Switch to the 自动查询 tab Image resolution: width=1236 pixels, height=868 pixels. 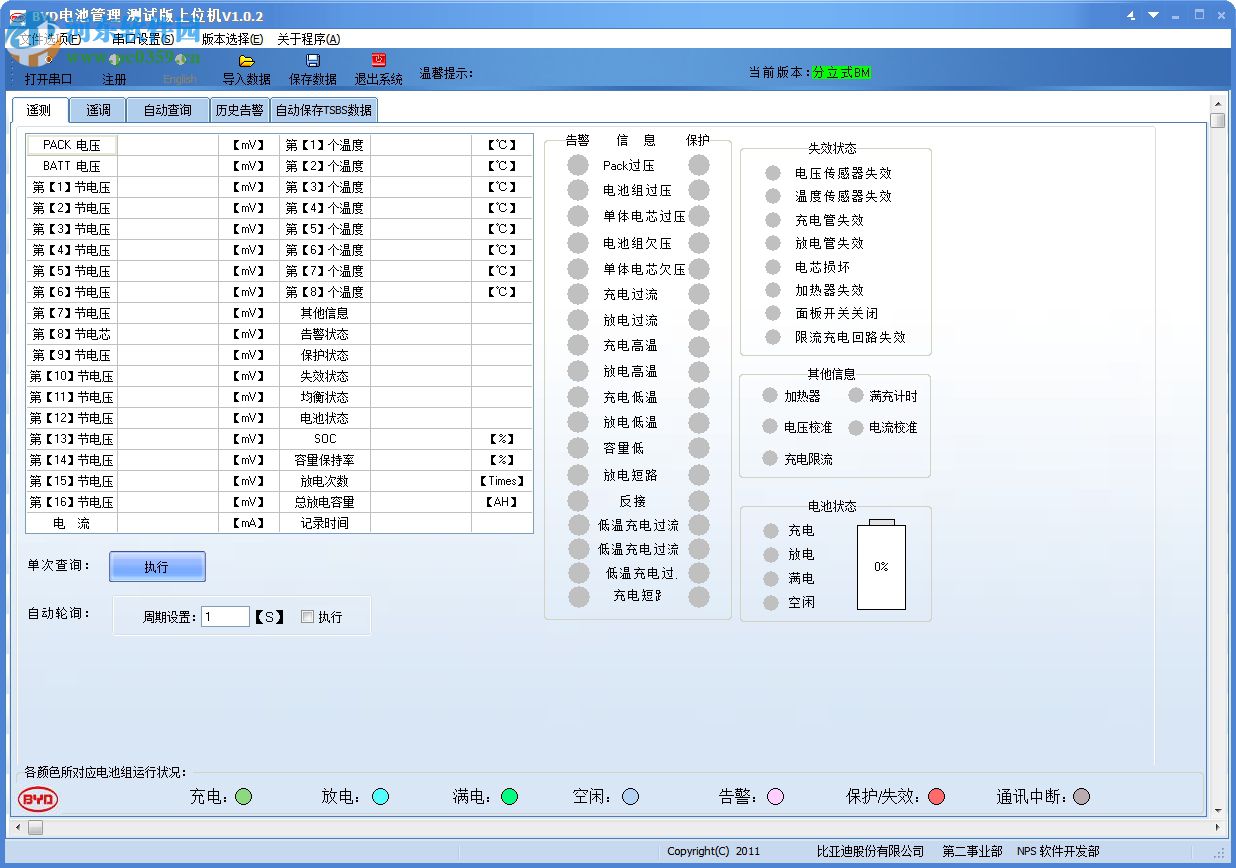click(x=167, y=110)
